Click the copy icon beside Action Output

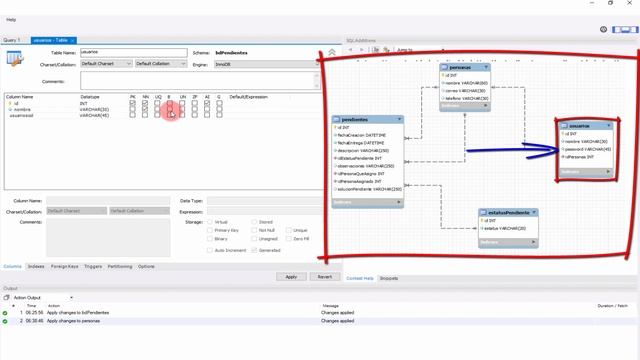(6, 298)
